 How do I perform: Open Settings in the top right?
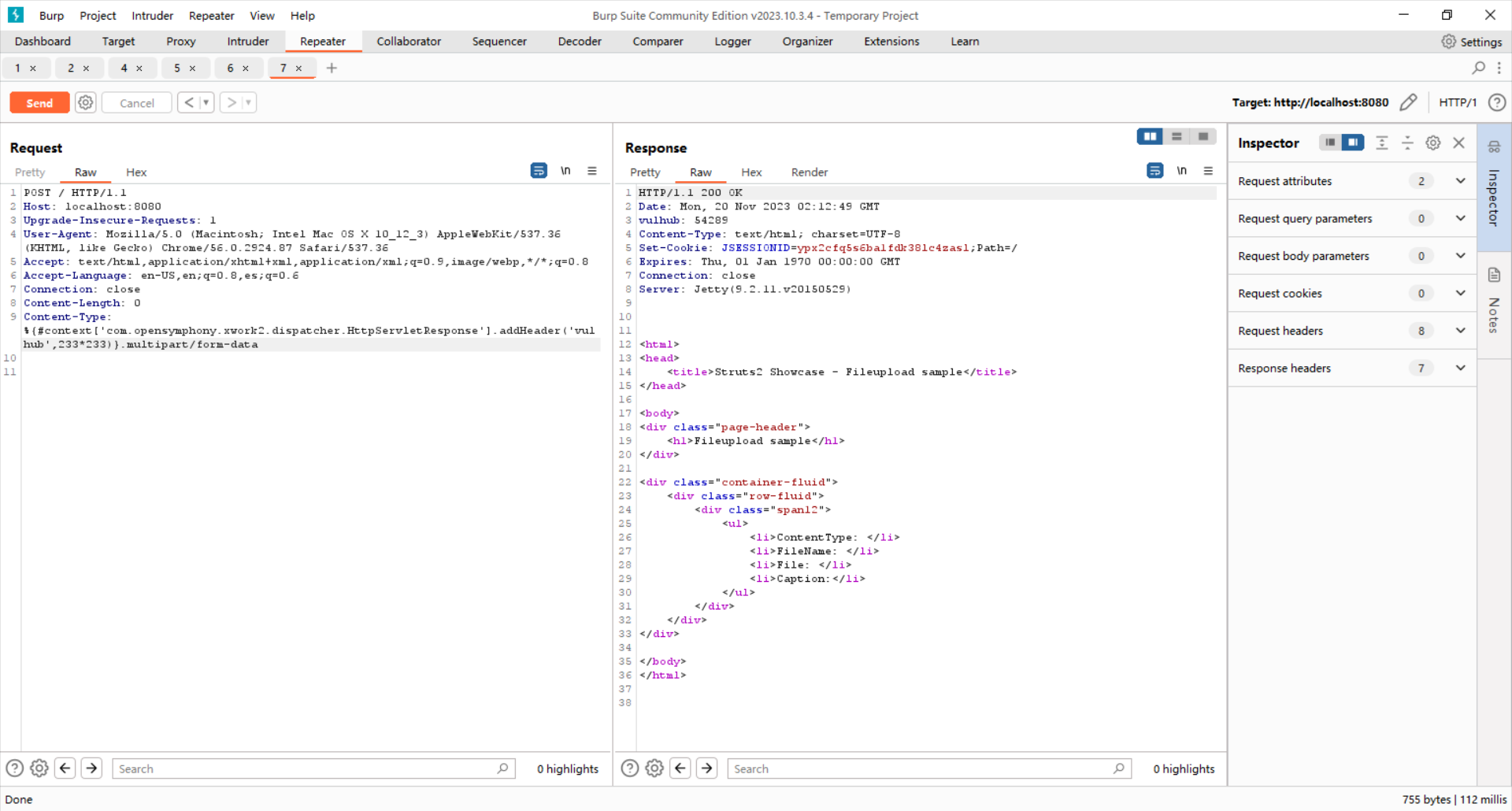click(x=1471, y=42)
